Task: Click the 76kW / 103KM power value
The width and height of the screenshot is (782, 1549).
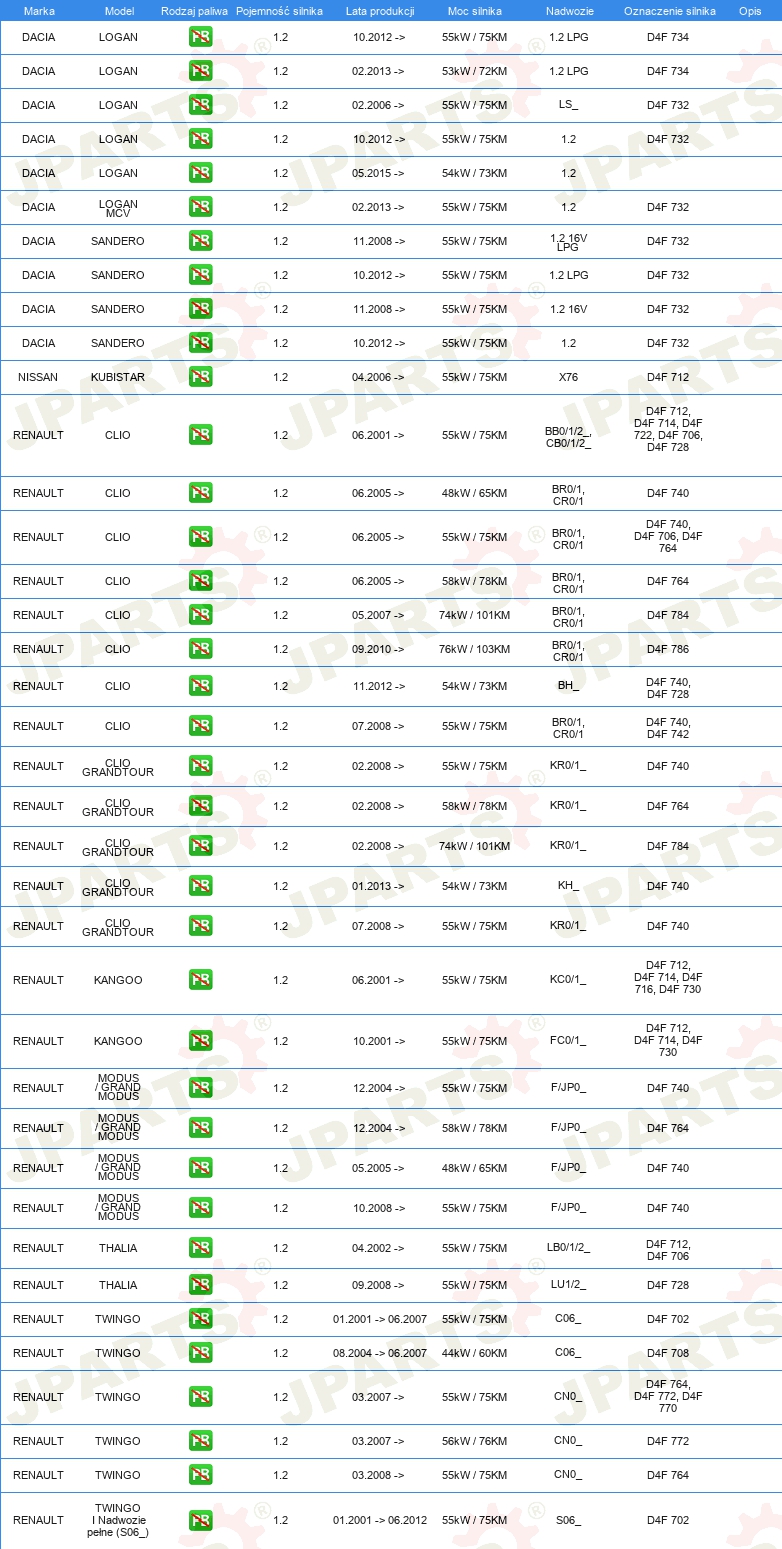Action: pyautogui.click(x=475, y=649)
